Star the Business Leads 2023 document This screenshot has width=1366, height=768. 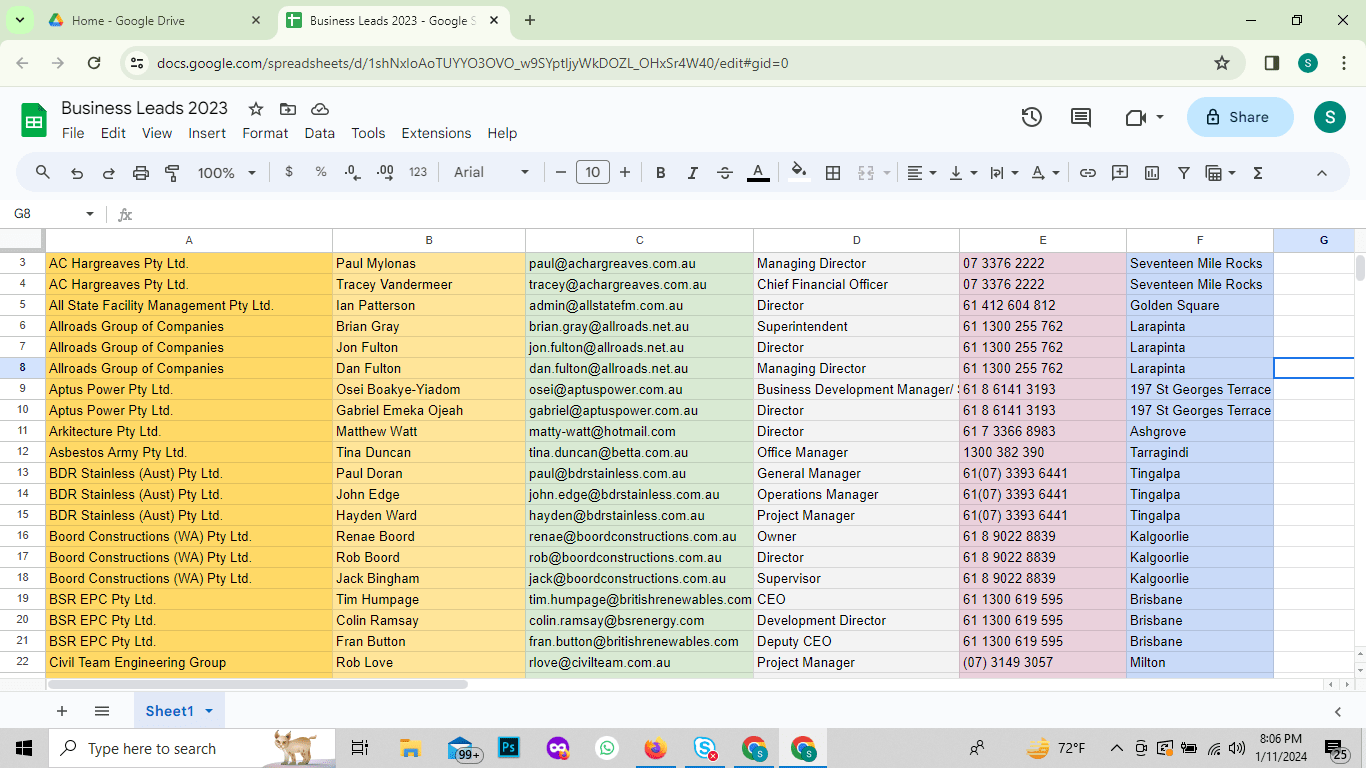click(x=256, y=109)
